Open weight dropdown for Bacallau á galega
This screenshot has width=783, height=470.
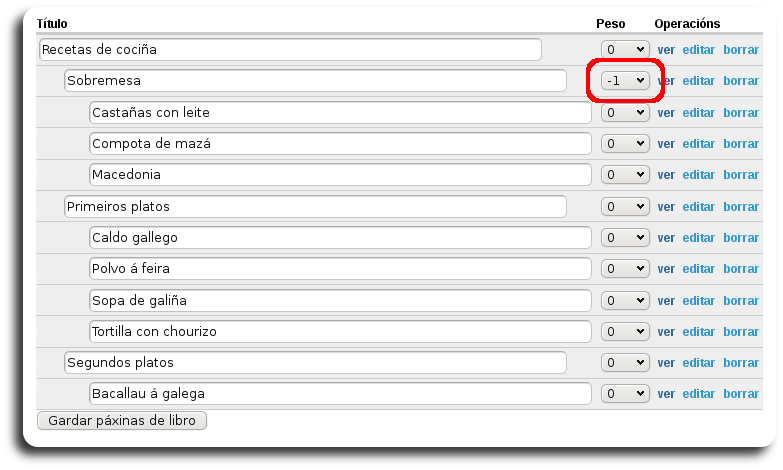coord(625,394)
